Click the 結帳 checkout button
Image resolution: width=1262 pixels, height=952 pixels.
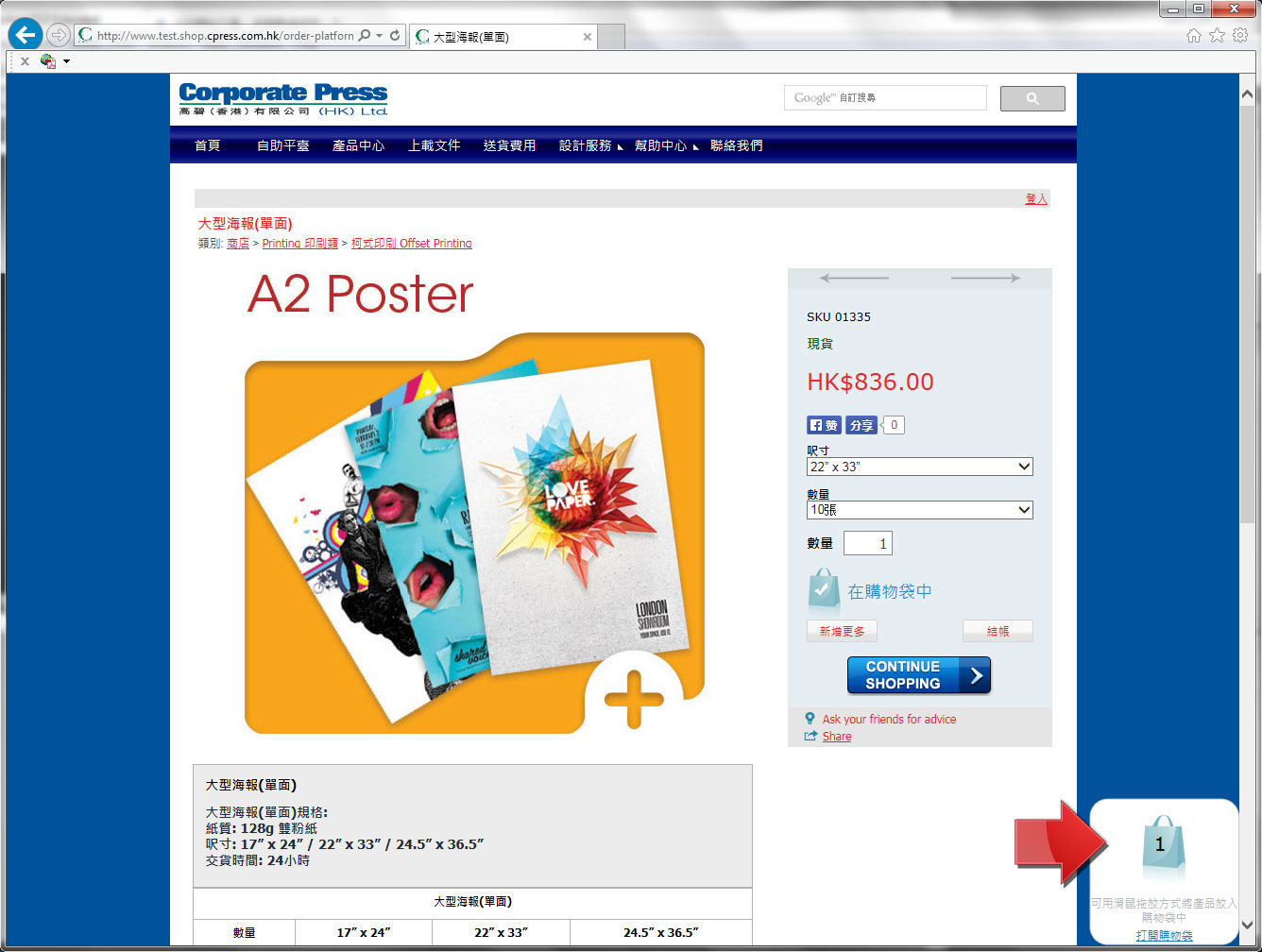coord(998,631)
